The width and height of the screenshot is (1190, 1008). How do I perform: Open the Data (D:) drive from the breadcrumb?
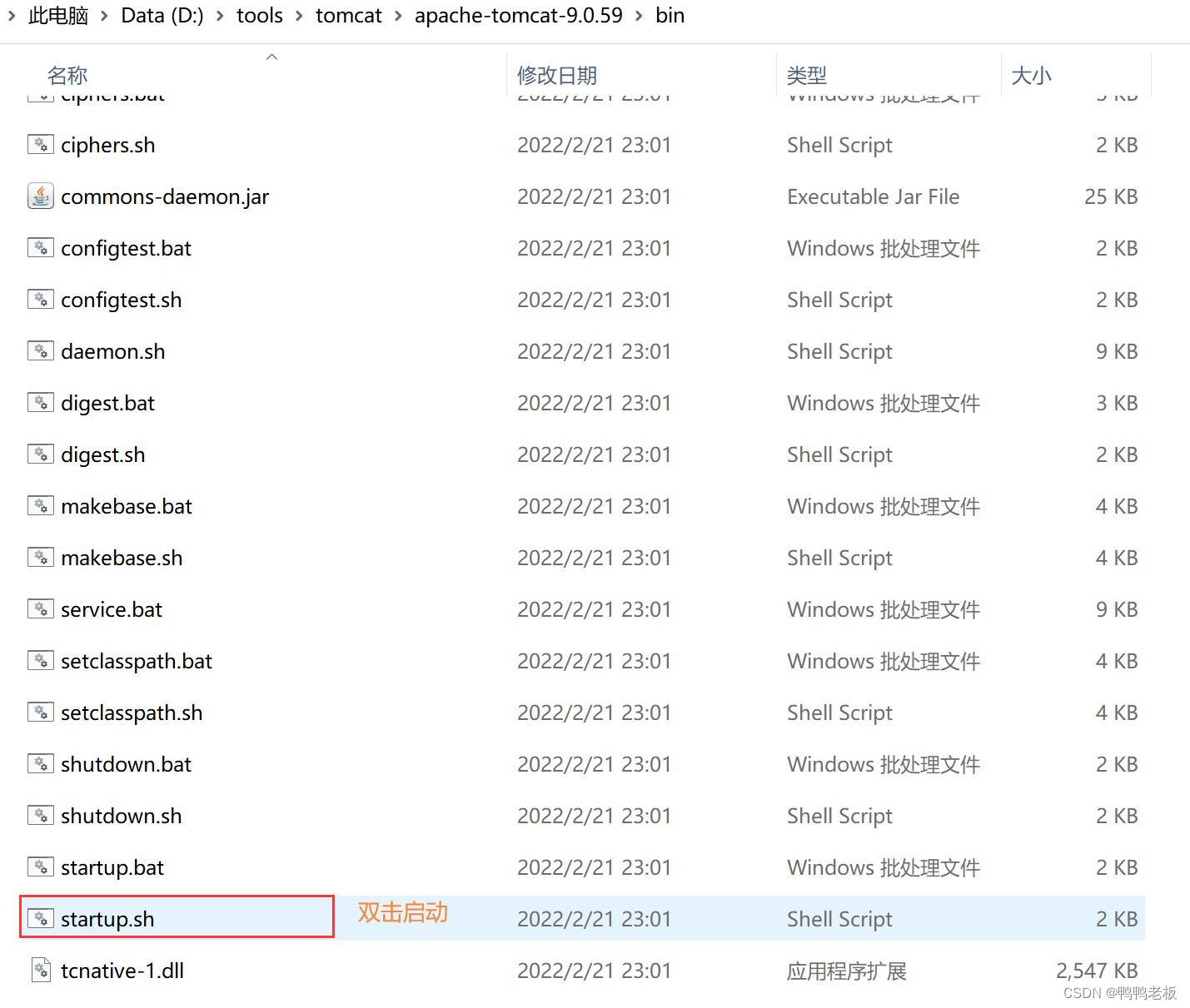click(x=162, y=15)
